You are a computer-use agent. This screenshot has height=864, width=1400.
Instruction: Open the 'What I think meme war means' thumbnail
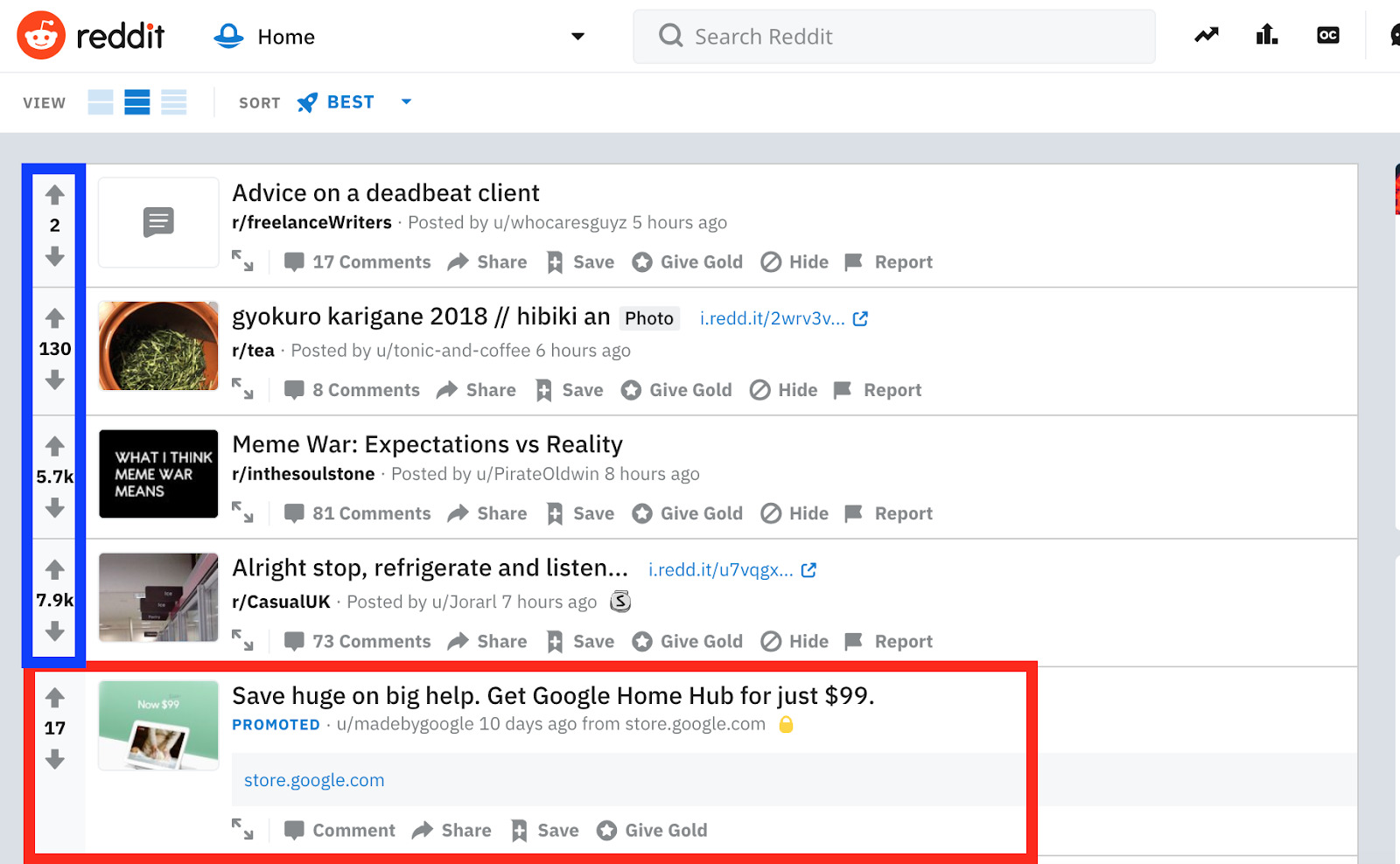158,474
